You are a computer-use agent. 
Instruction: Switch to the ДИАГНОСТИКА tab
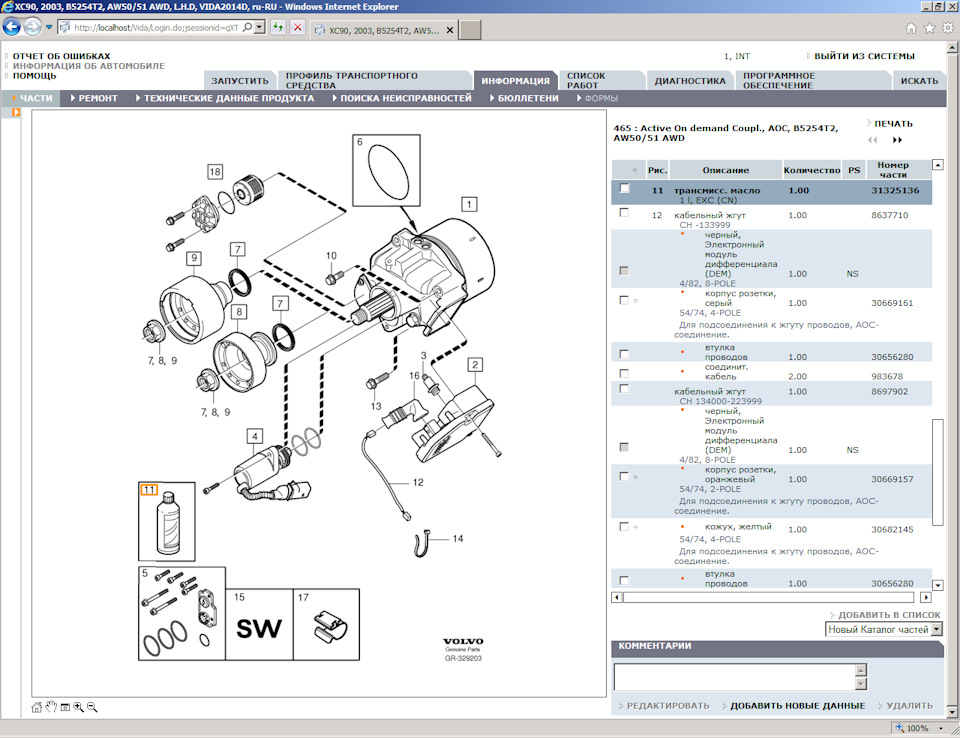689,81
